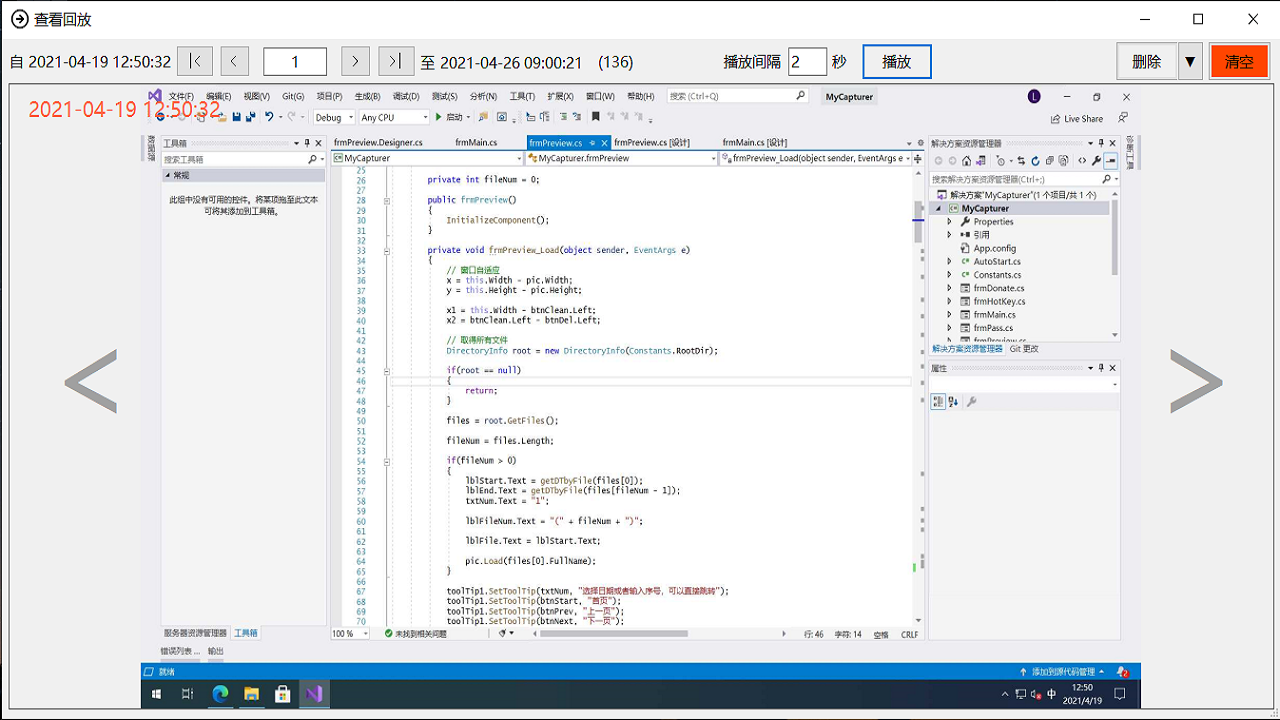The image size is (1280, 720).
Task: Advance with the small next-page arrow button
Action: pyautogui.click(x=355, y=62)
